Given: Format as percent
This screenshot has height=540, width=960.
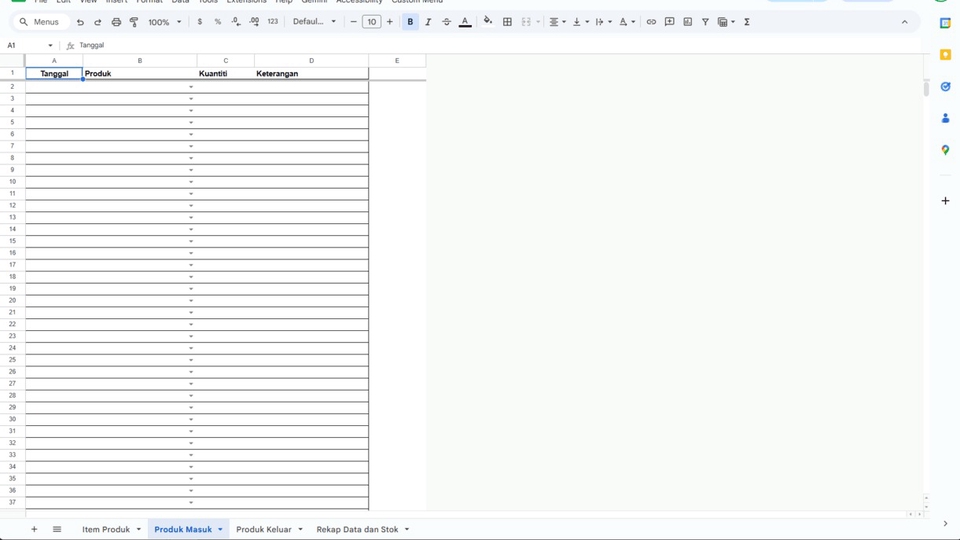Looking at the screenshot, I should click(217, 22).
